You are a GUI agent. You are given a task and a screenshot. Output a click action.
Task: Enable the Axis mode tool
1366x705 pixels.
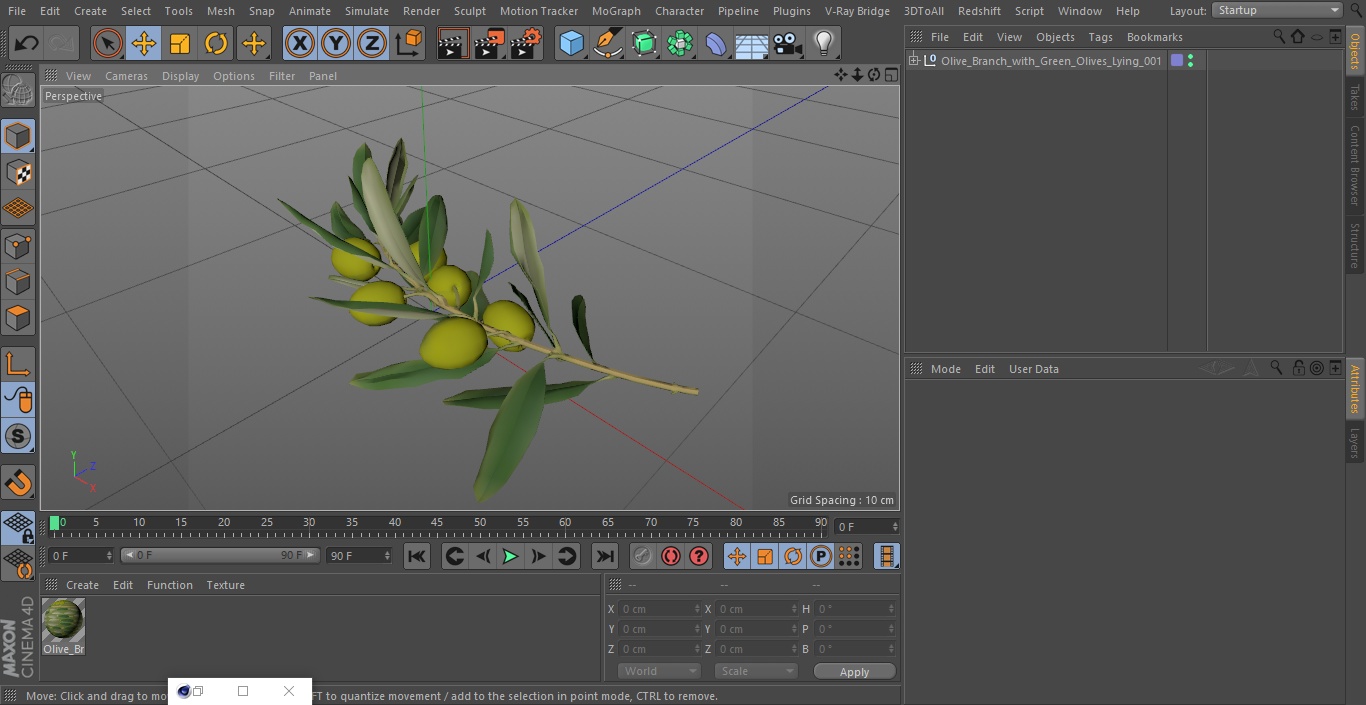[x=18, y=364]
